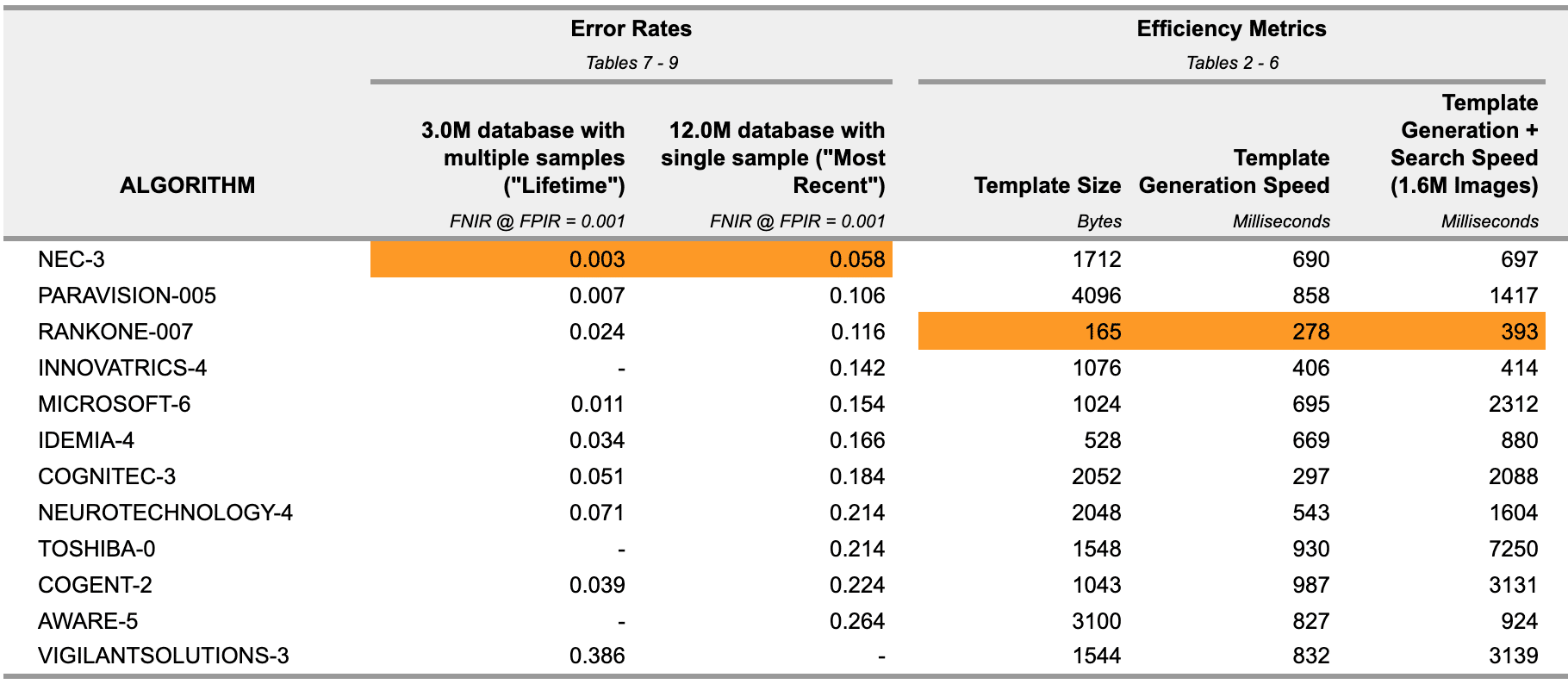Select VIGILANTSOLUTIONS-3 error rate 0.386
The height and width of the screenshot is (684, 1568).
597,656
